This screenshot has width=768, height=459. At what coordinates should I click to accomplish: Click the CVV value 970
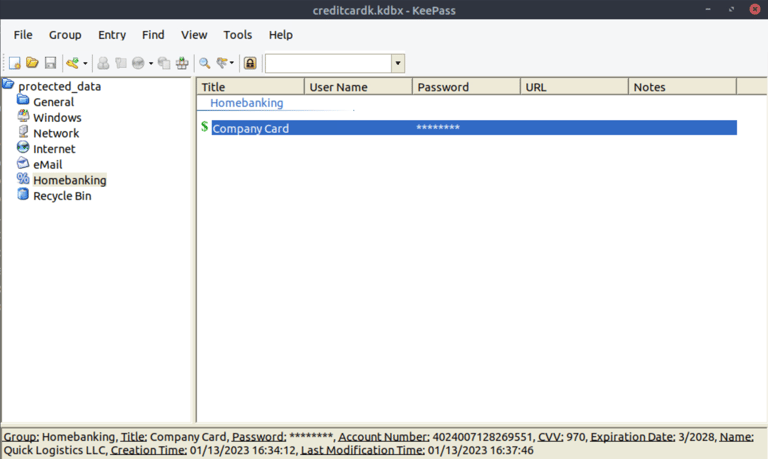576,437
